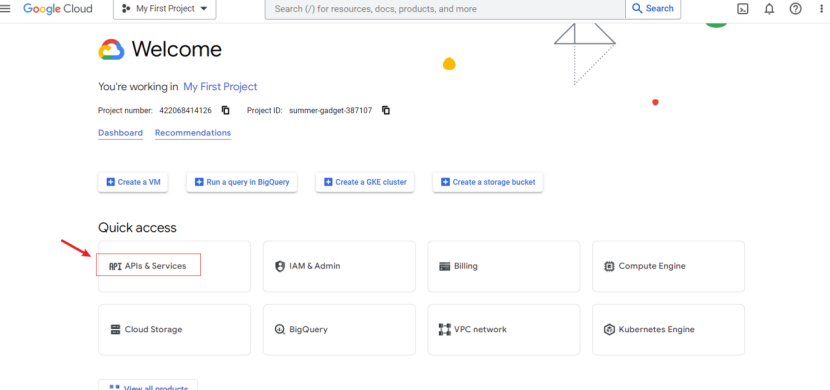Open the IAM & Admin card
This screenshot has height=390, width=830.
(339, 266)
